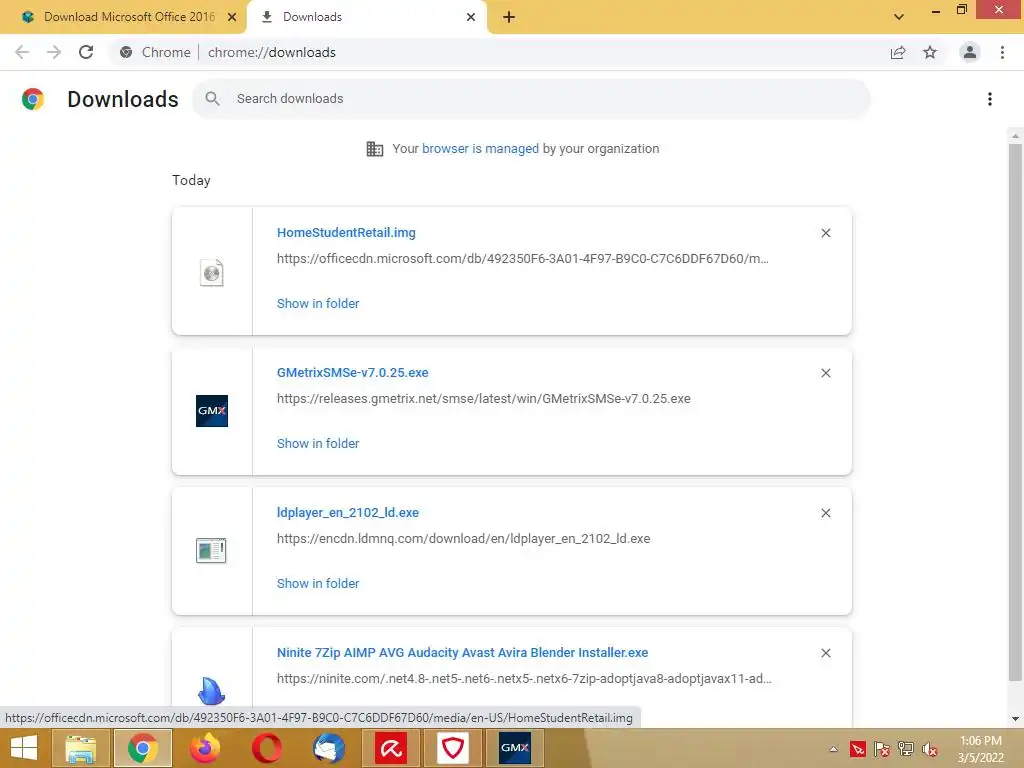Open the HomeStudentRetail.img file link
1024x768 pixels.
346,232
